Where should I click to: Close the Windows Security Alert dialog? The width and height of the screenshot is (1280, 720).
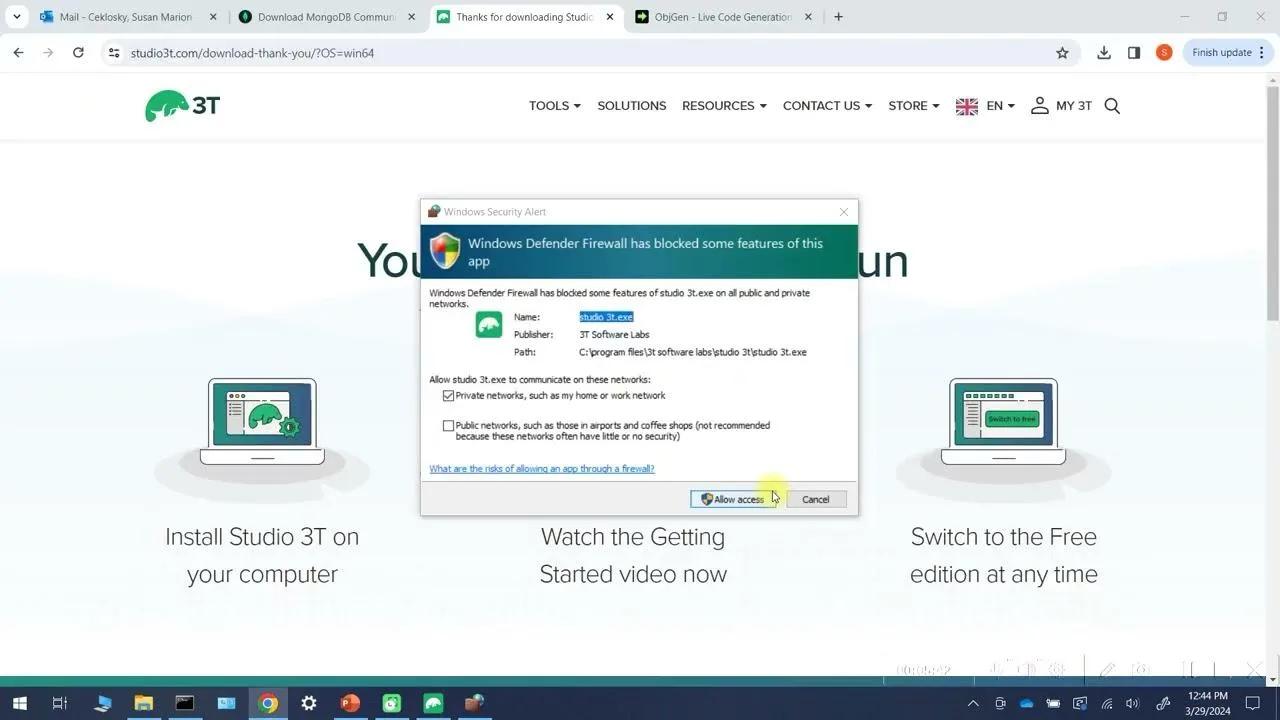tap(844, 212)
